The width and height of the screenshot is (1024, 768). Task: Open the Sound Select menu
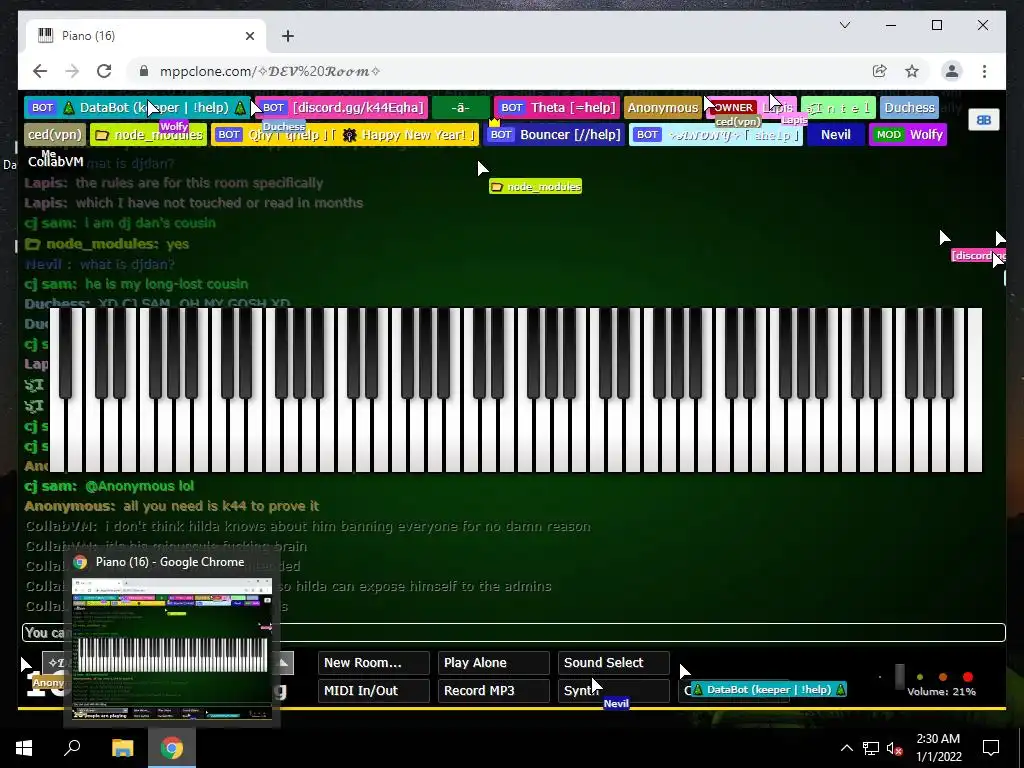pos(613,663)
